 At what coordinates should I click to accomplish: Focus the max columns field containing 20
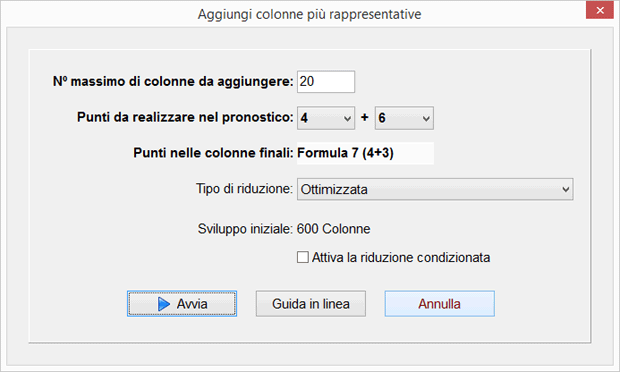point(326,82)
